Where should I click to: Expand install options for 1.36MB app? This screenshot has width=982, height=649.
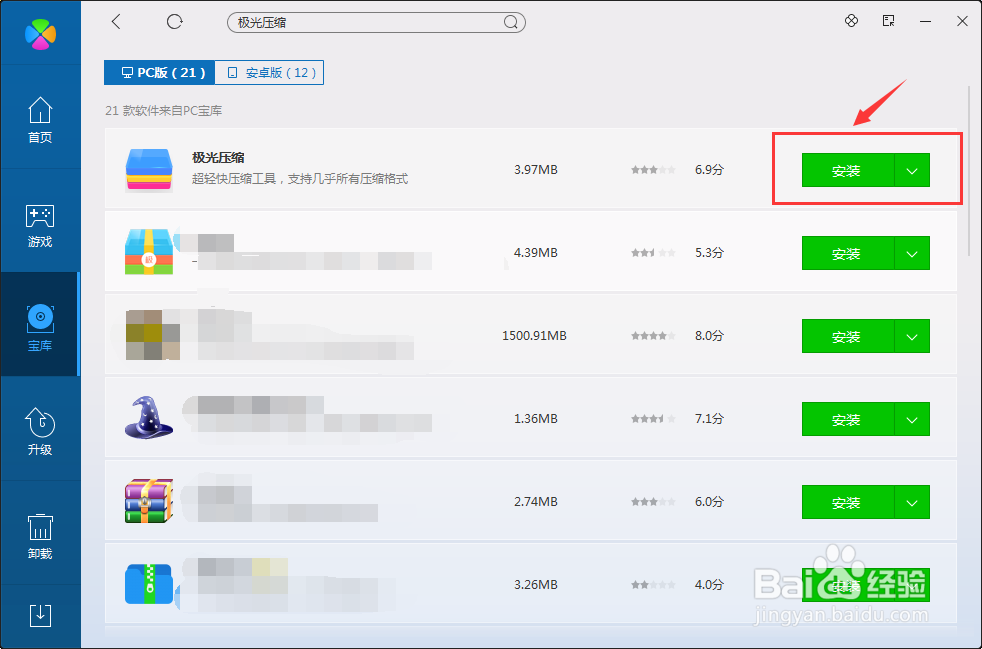[x=912, y=419]
